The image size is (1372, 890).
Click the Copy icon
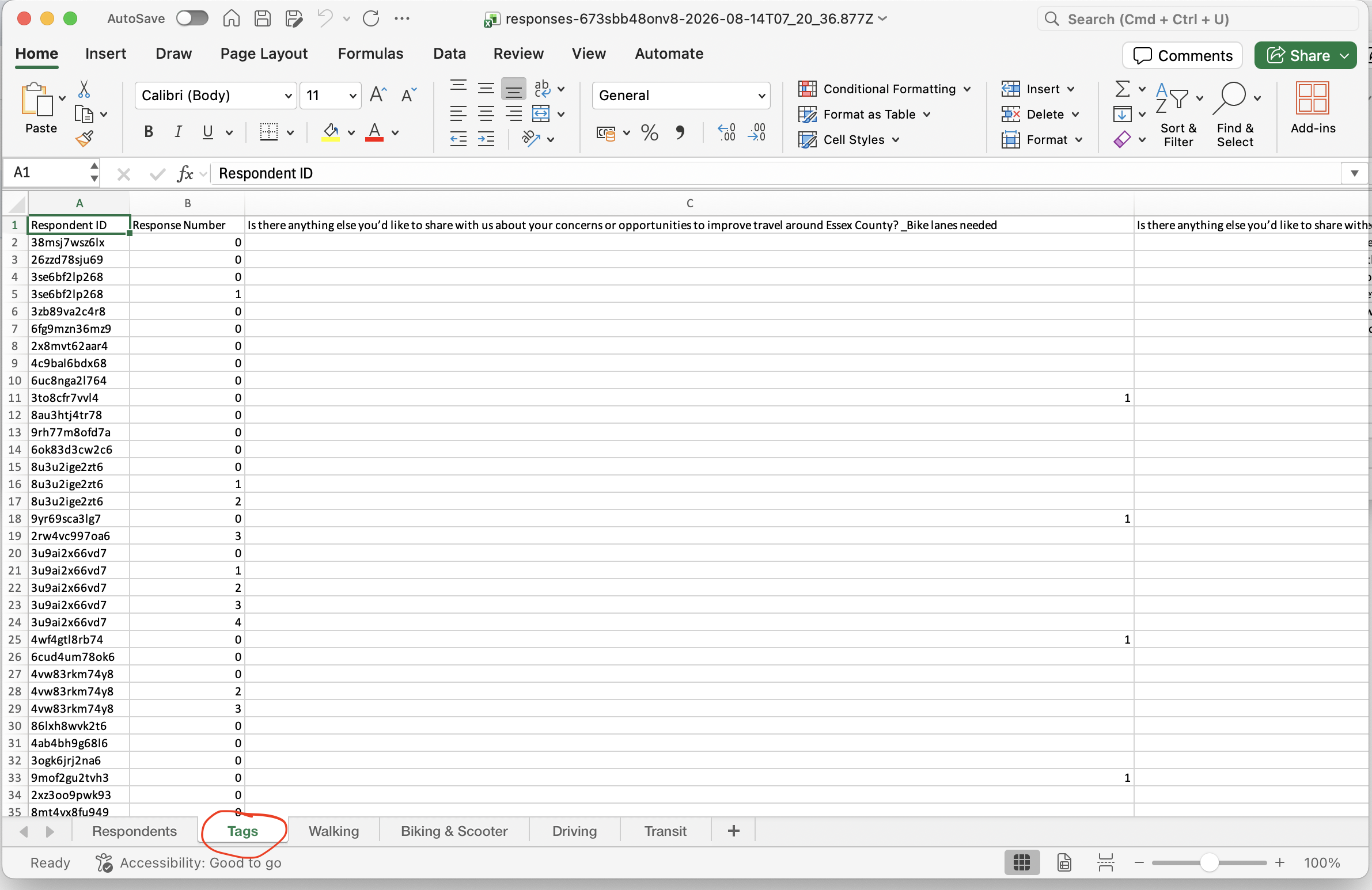(84, 114)
